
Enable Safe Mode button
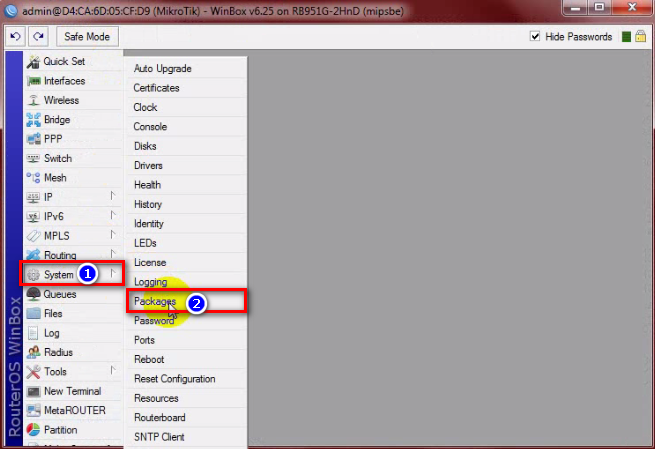(87, 36)
